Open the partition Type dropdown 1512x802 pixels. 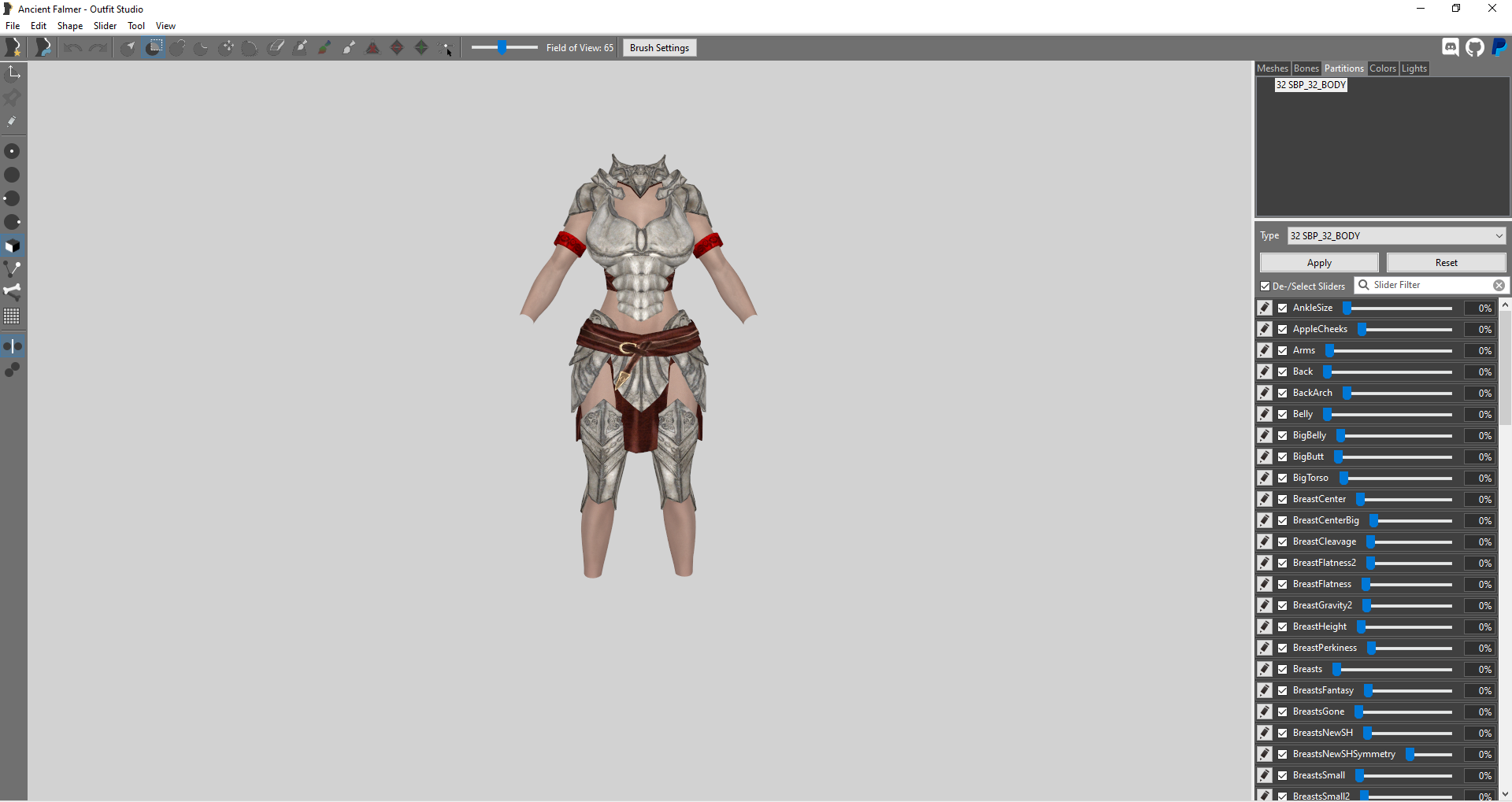click(x=1396, y=236)
